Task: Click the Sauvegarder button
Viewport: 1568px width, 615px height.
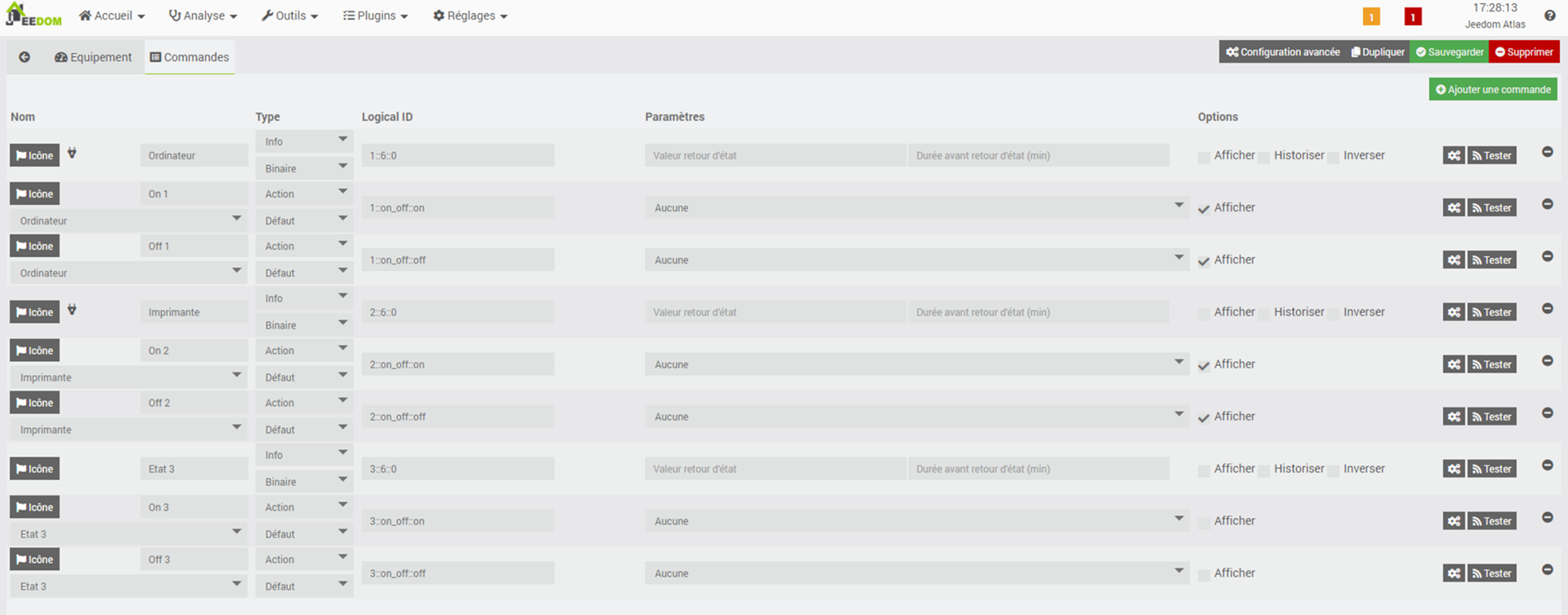Action: click(1450, 51)
